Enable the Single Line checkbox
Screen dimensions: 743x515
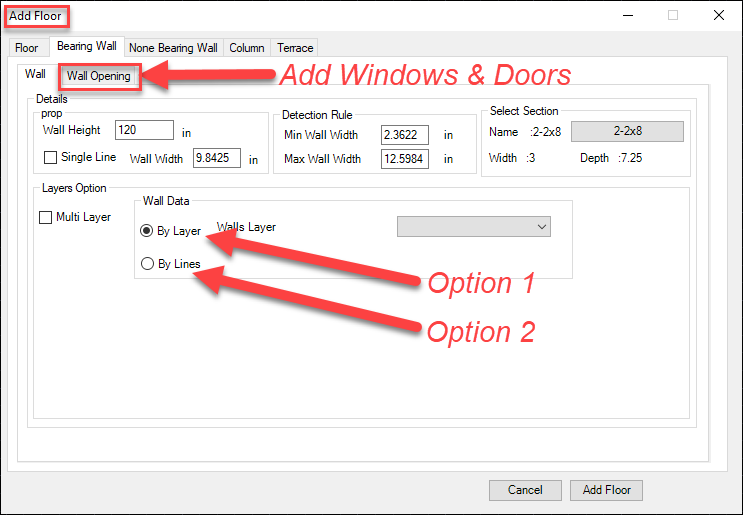point(51,158)
